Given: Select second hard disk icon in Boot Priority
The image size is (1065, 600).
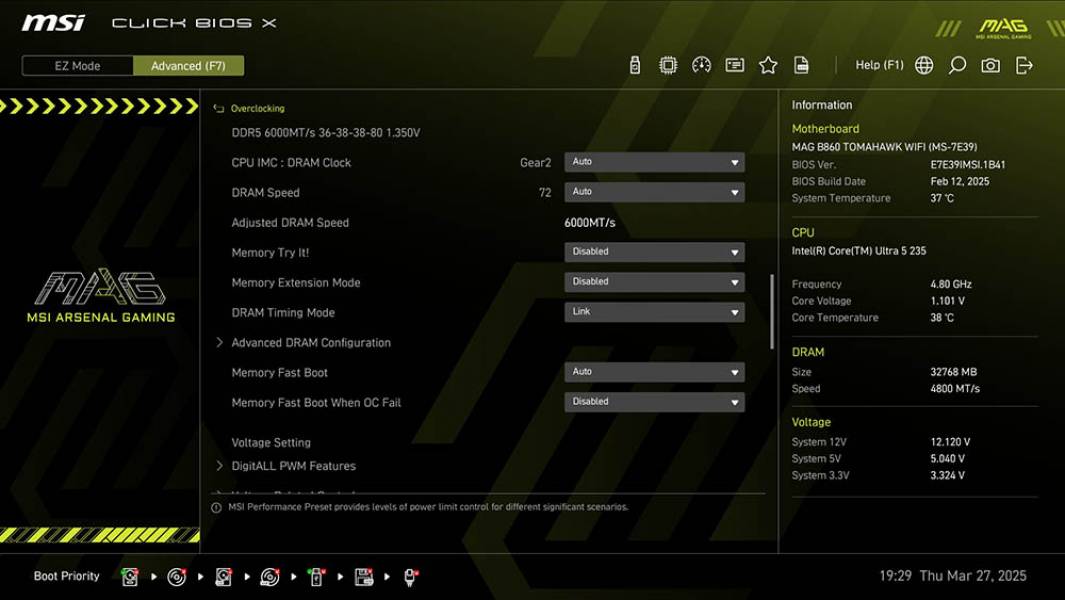Looking at the screenshot, I should tap(223, 577).
